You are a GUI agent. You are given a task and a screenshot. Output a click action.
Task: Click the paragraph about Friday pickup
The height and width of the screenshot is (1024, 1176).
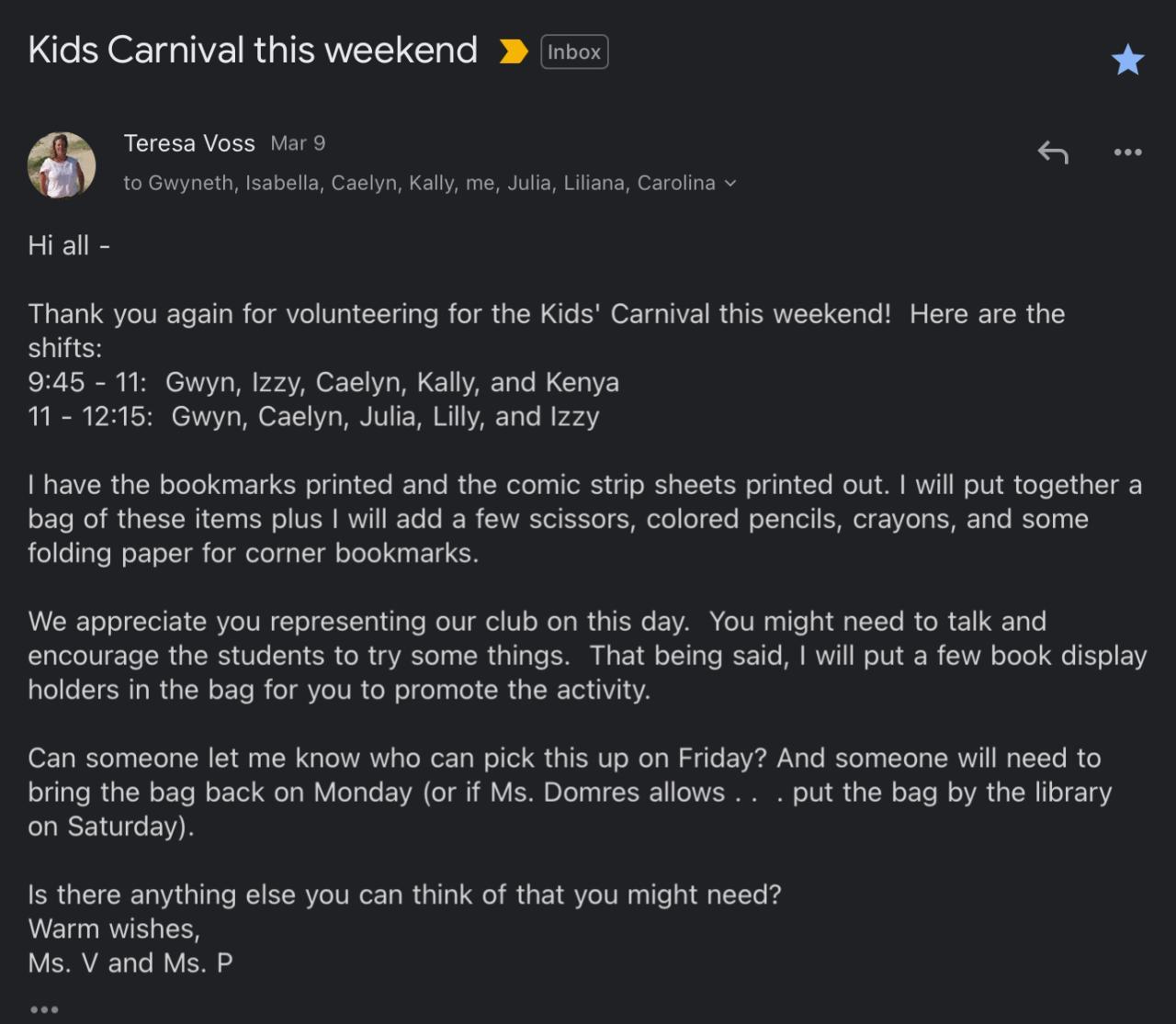point(570,792)
